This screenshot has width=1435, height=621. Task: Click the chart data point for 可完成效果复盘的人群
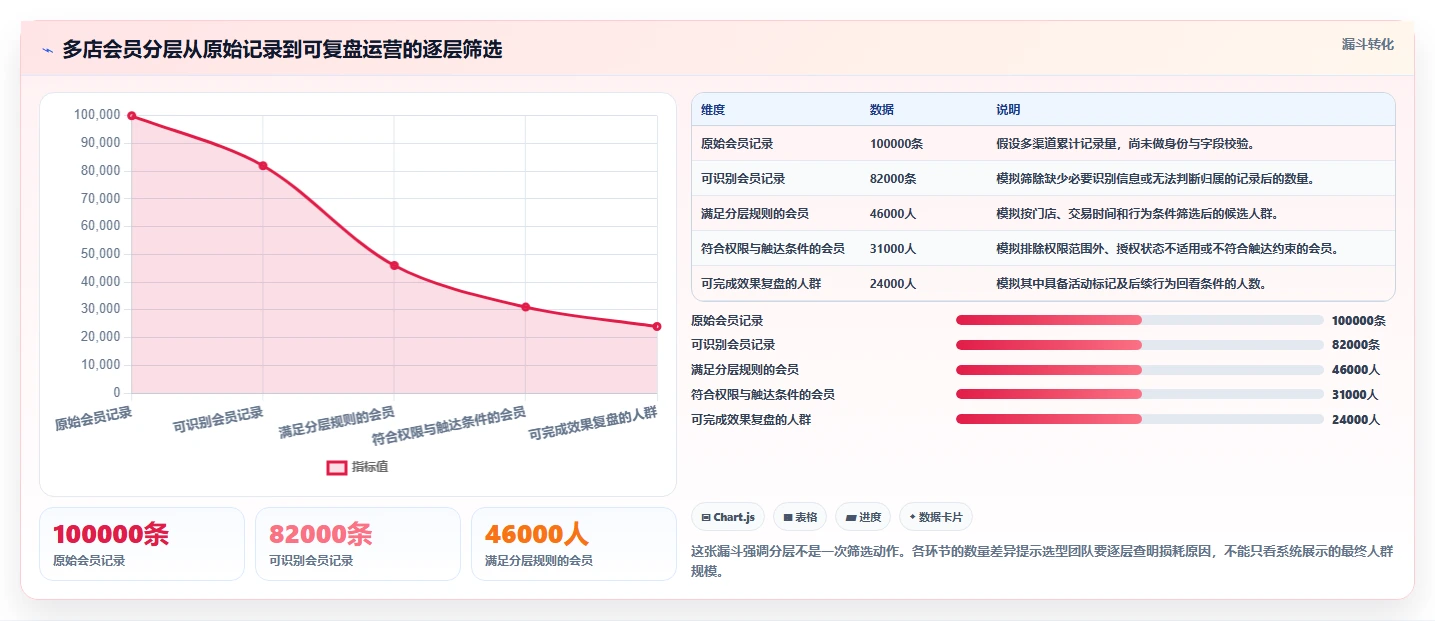pyautogui.click(x=657, y=326)
